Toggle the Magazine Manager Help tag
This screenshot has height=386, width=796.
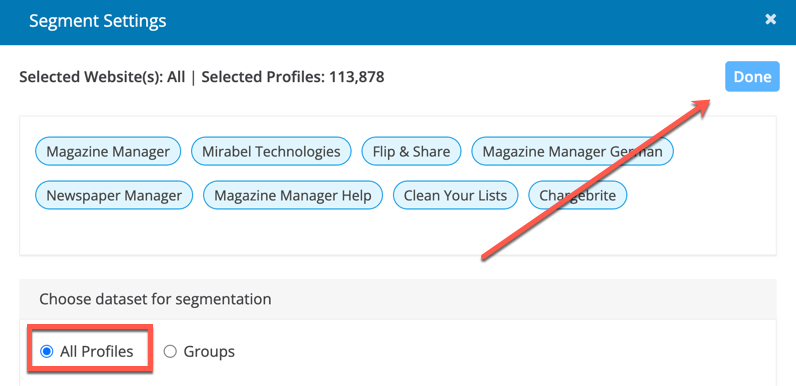[x=293, y=196]
